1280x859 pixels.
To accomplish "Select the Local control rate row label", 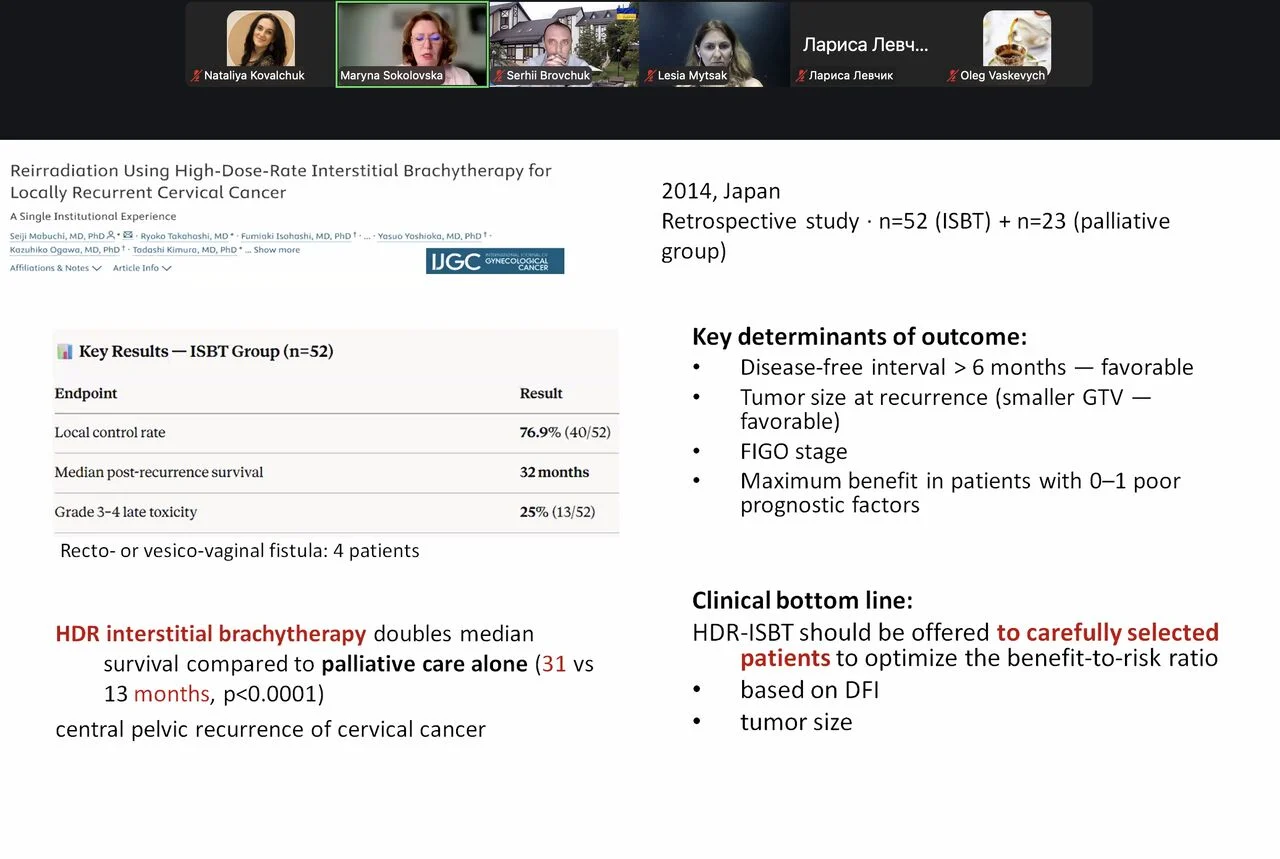I will point(110,433).
